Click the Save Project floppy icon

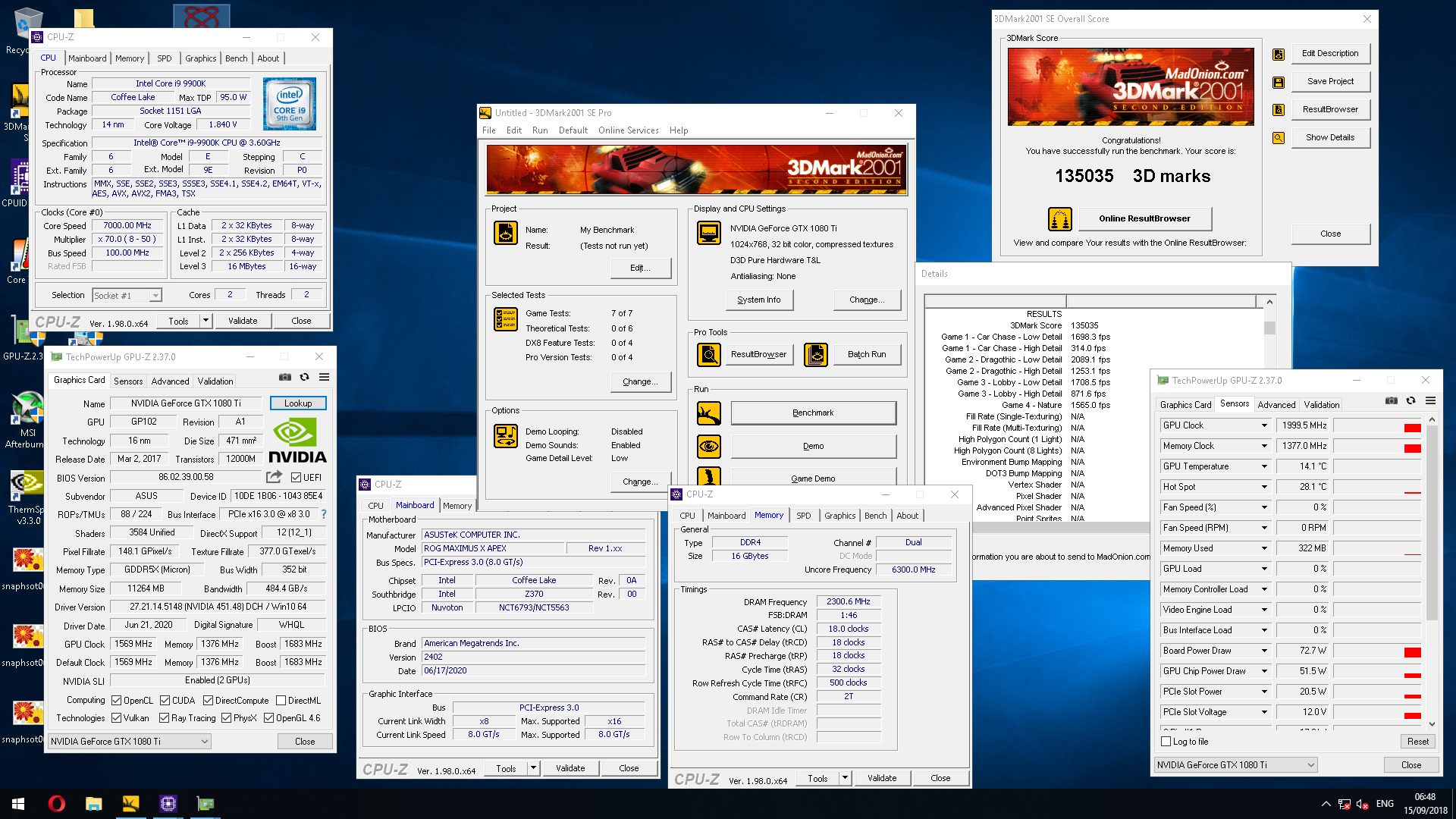pos(1279,82)
